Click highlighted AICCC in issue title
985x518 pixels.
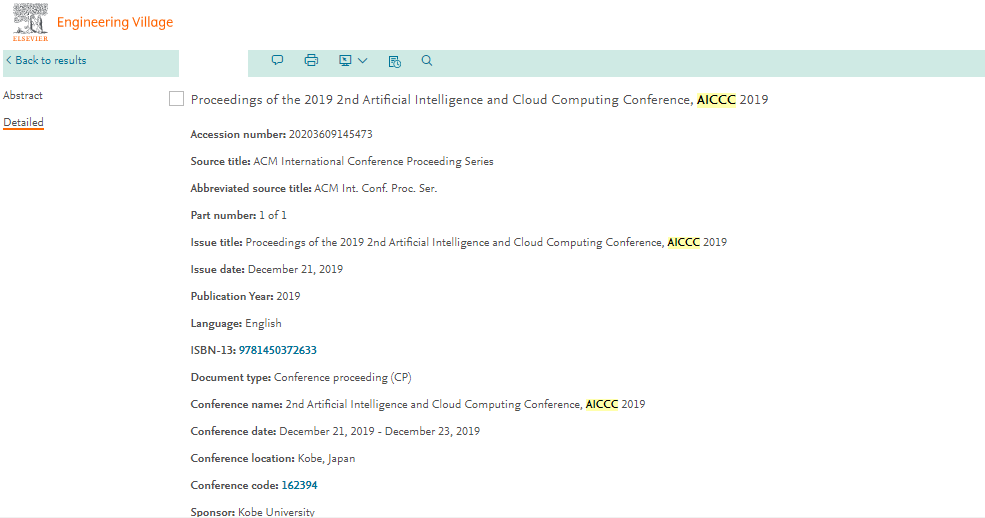pyautogui.click(x=683, y=242)
